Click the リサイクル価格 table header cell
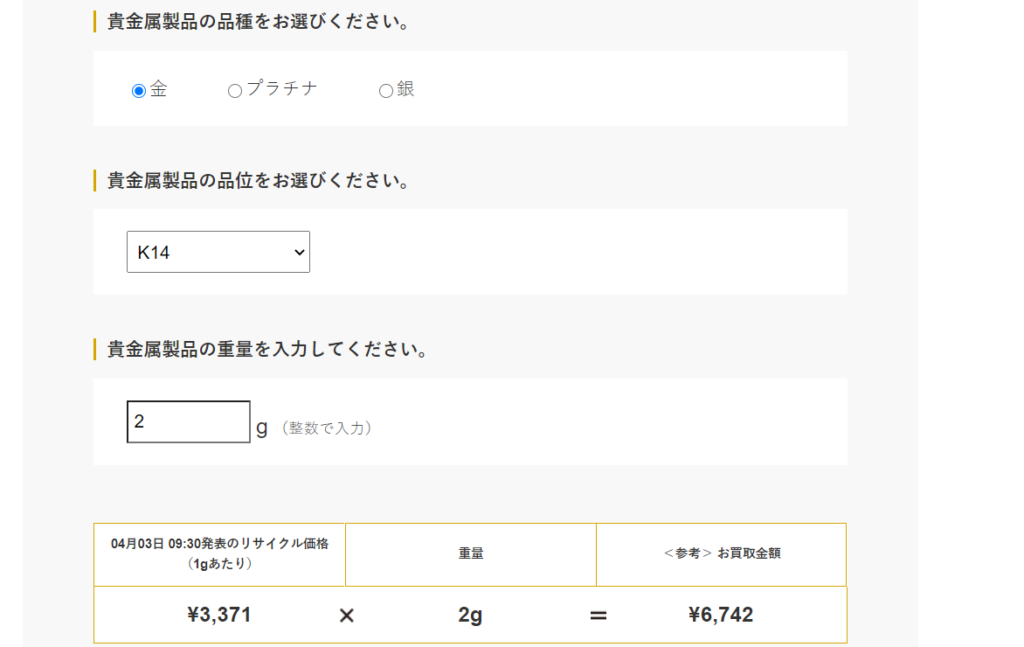1024x647 pixels. pyautogui.click(x=220, y=553)
